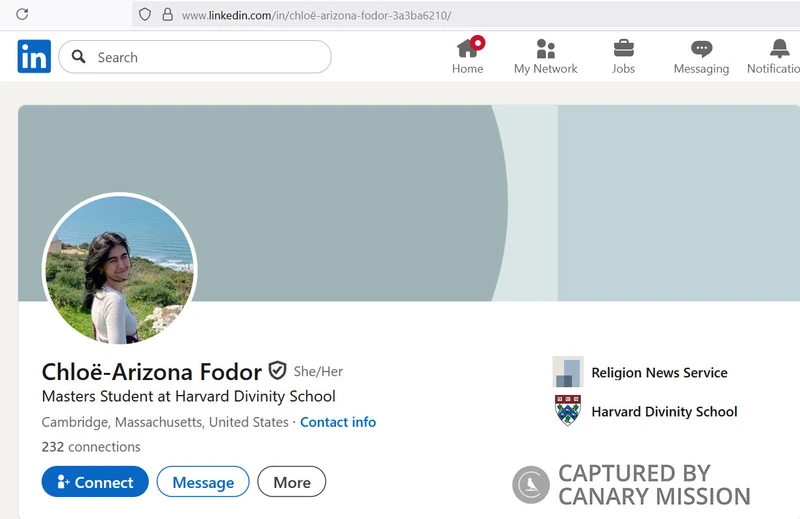
Task: Open the Religion News Service link
Action: (659, 372)
